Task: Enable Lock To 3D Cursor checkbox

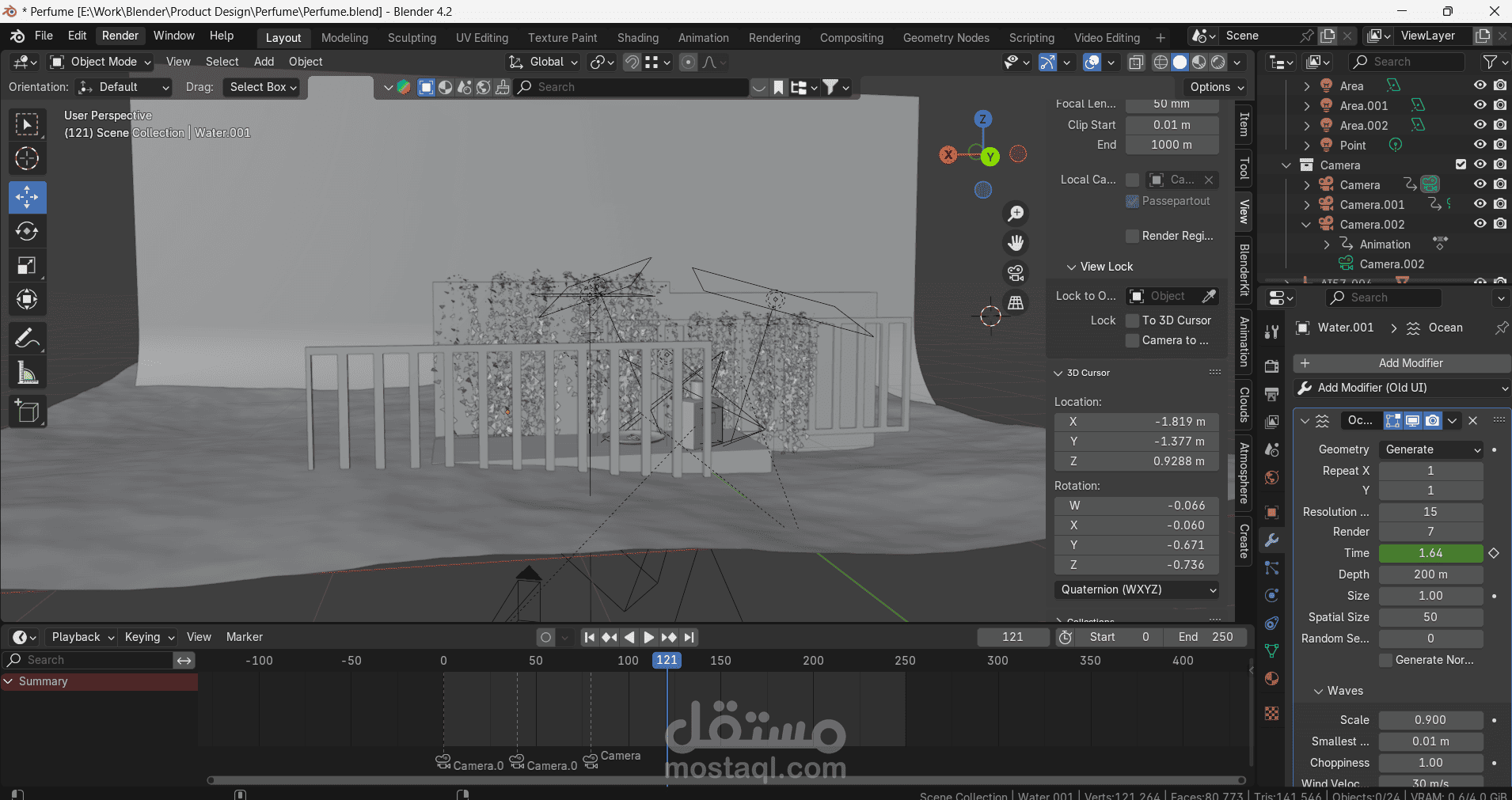Action: coord(1133,320)
